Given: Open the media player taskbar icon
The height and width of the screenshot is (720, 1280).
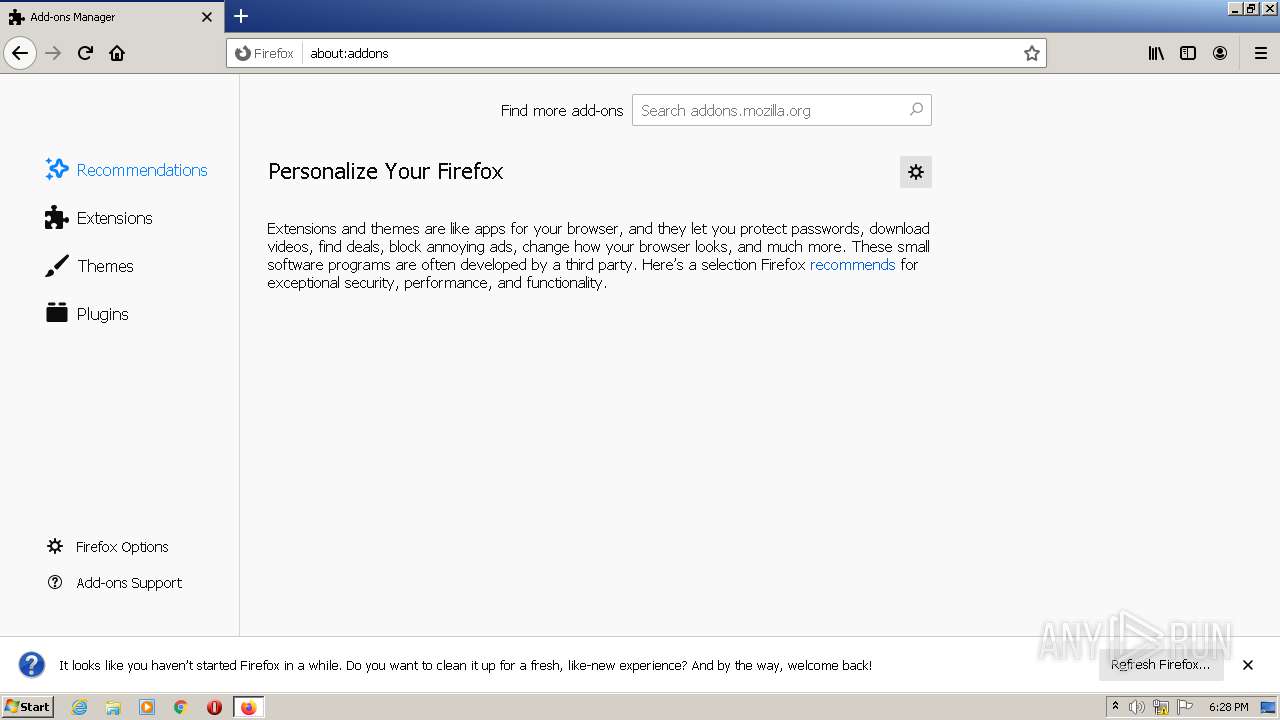Looking at the screenshot, I should point(147,707).
